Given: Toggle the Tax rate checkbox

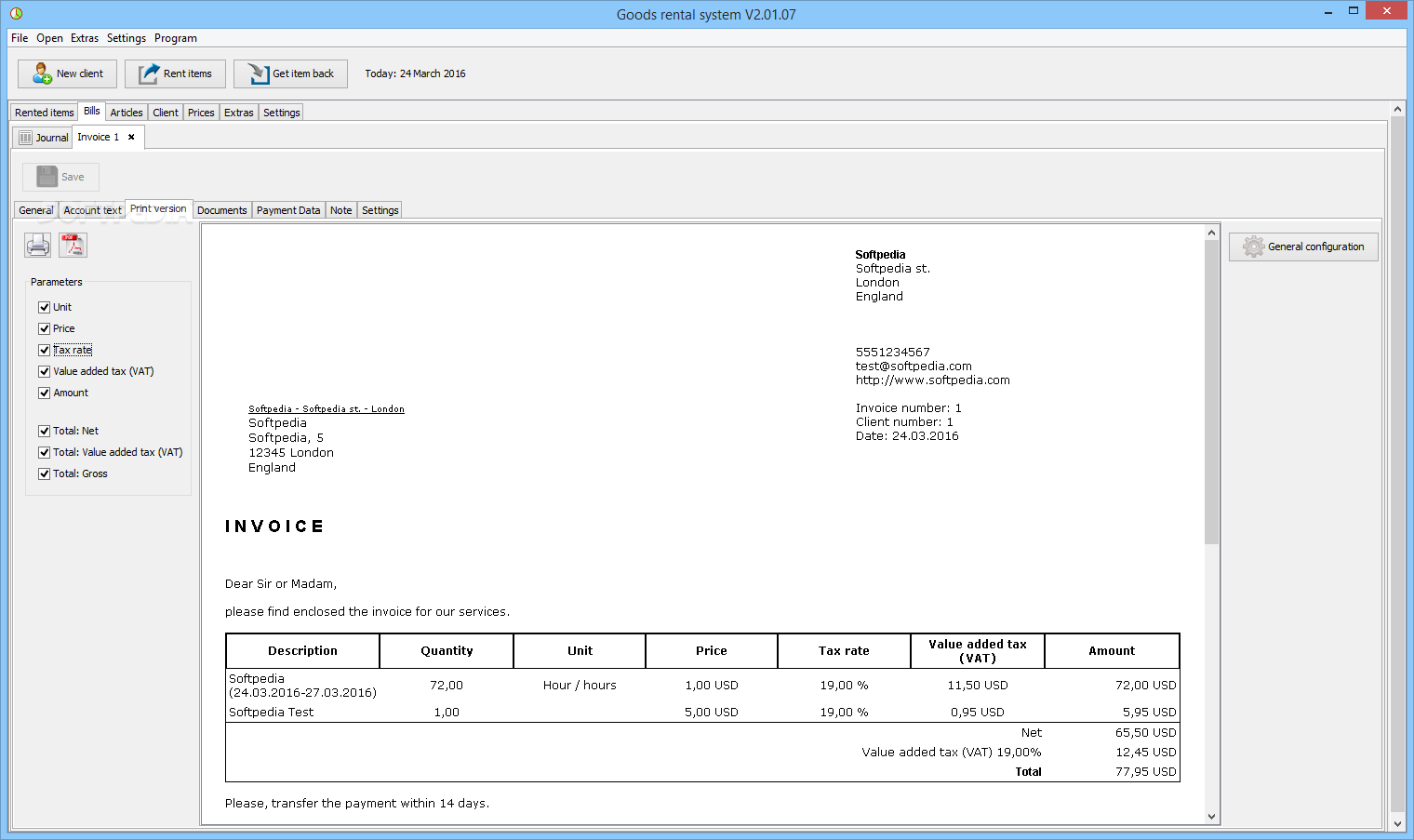Looking at the screenshot, I should coord(44,350).
